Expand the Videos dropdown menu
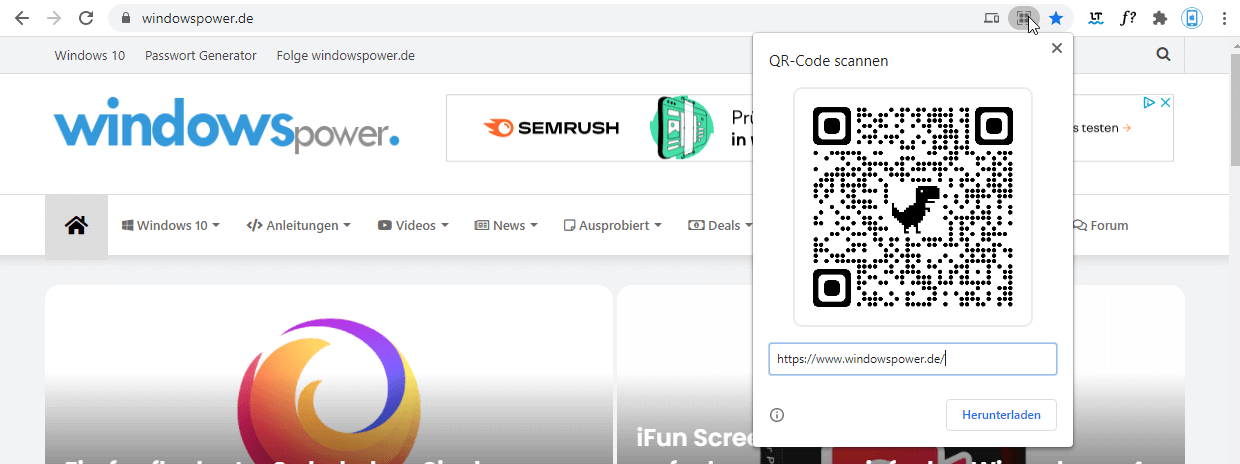Image resolution: width=1240 pixels, height=464 pixels. click(x=413, y=226)
